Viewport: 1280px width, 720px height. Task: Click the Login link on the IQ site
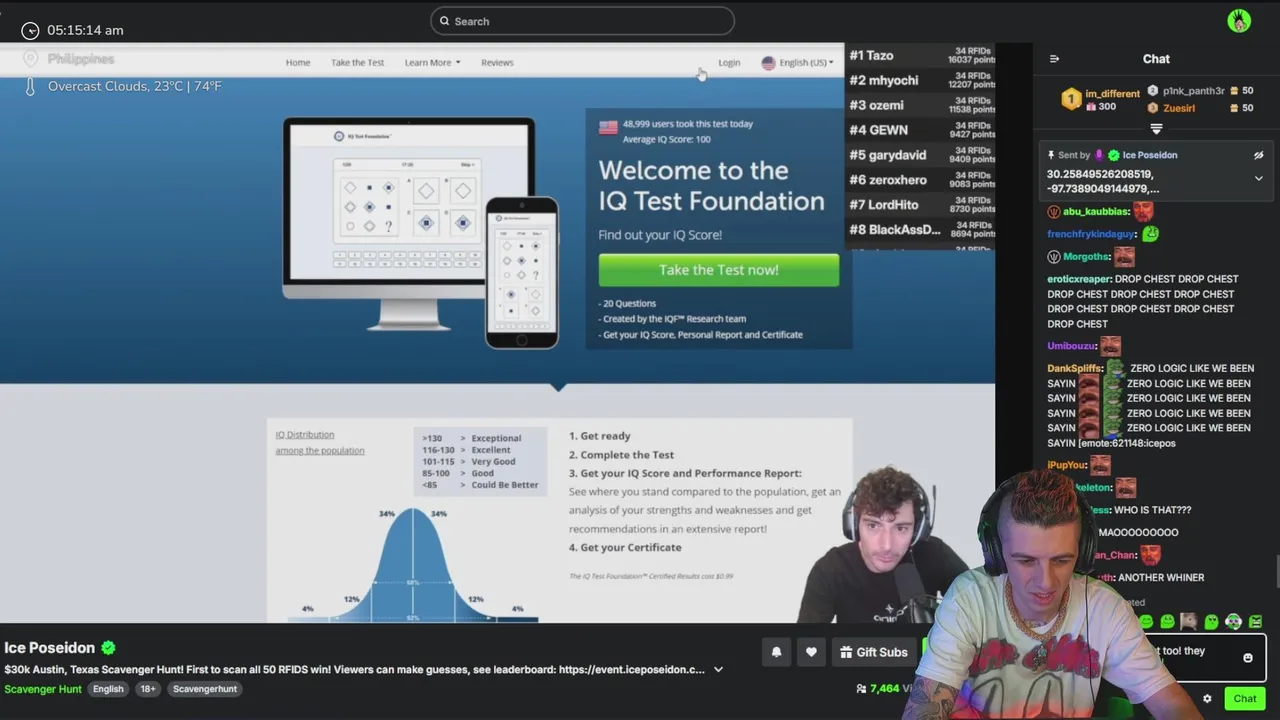click(729, 62)
